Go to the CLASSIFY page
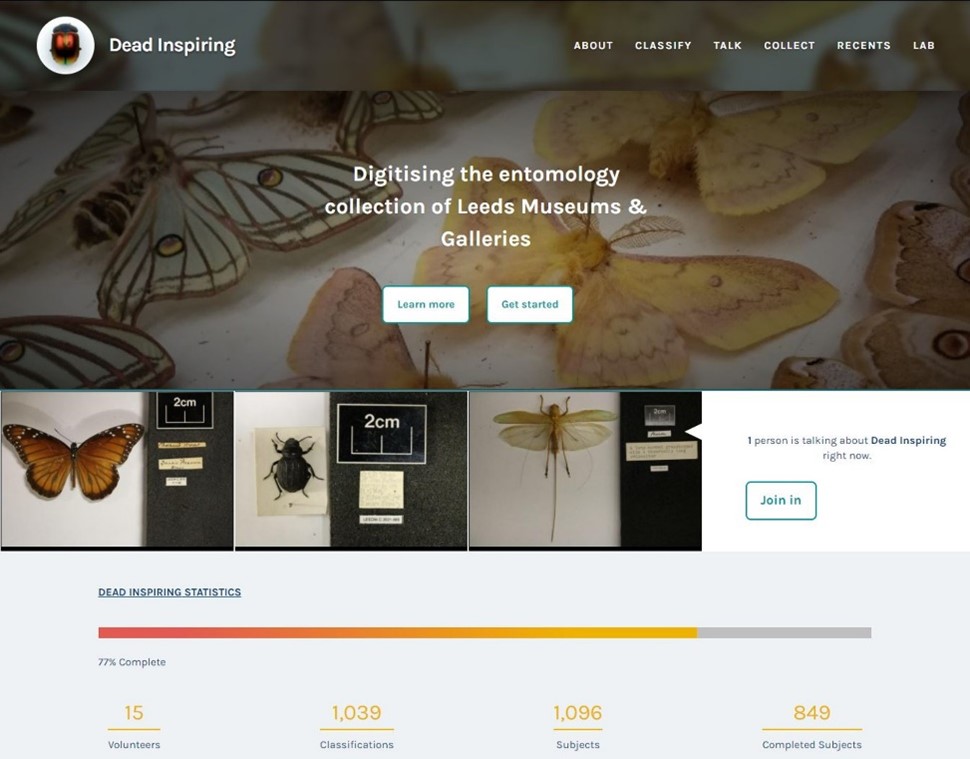The image size is (970, 759). [663, 45]
